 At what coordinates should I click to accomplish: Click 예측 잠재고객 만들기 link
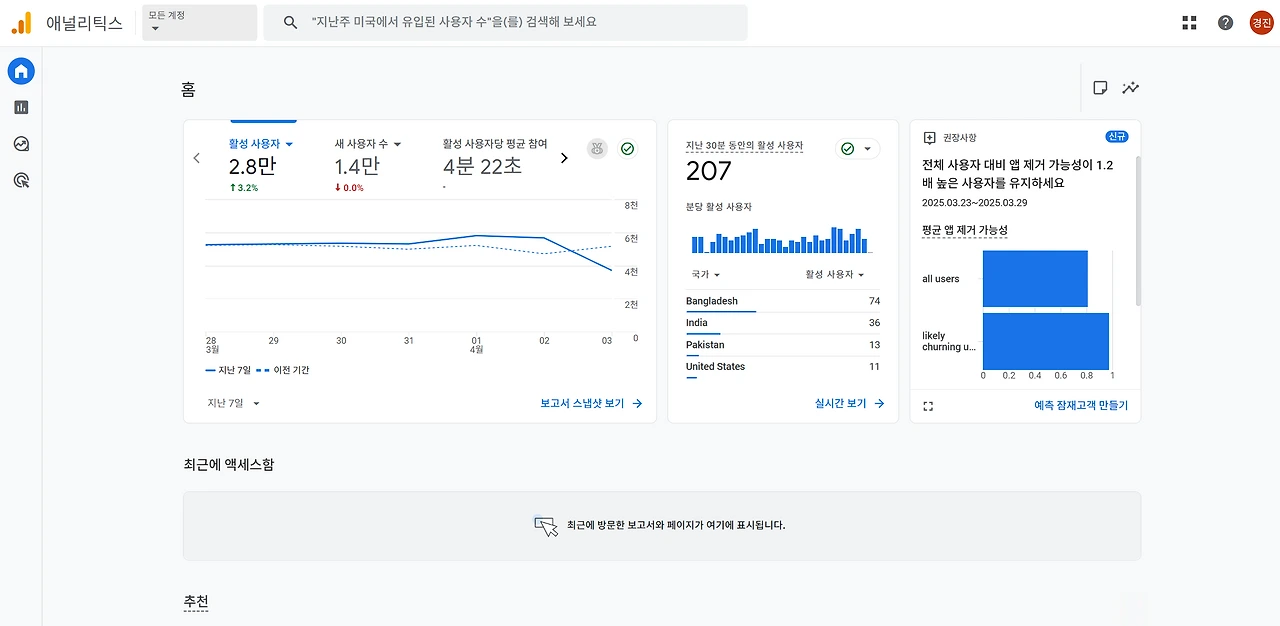[1081, 406]
